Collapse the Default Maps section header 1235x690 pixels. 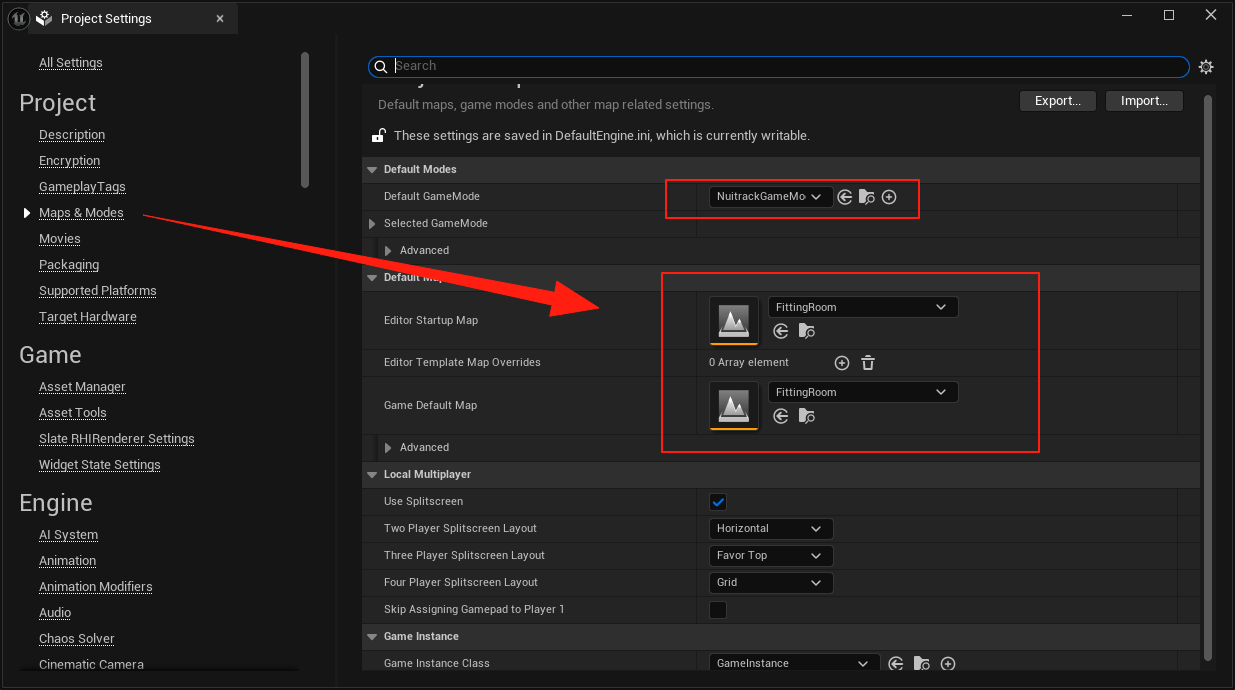373,277
